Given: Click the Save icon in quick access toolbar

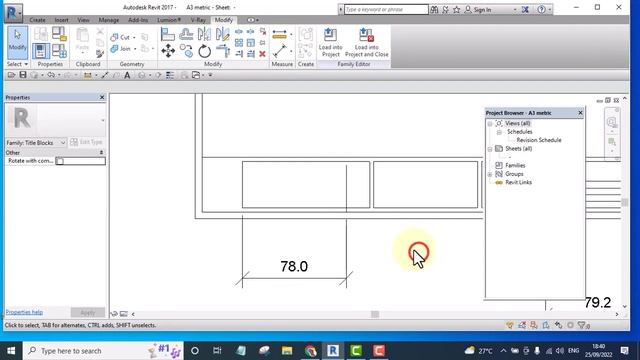Looking at the screenshot, I should pos(23,75).
